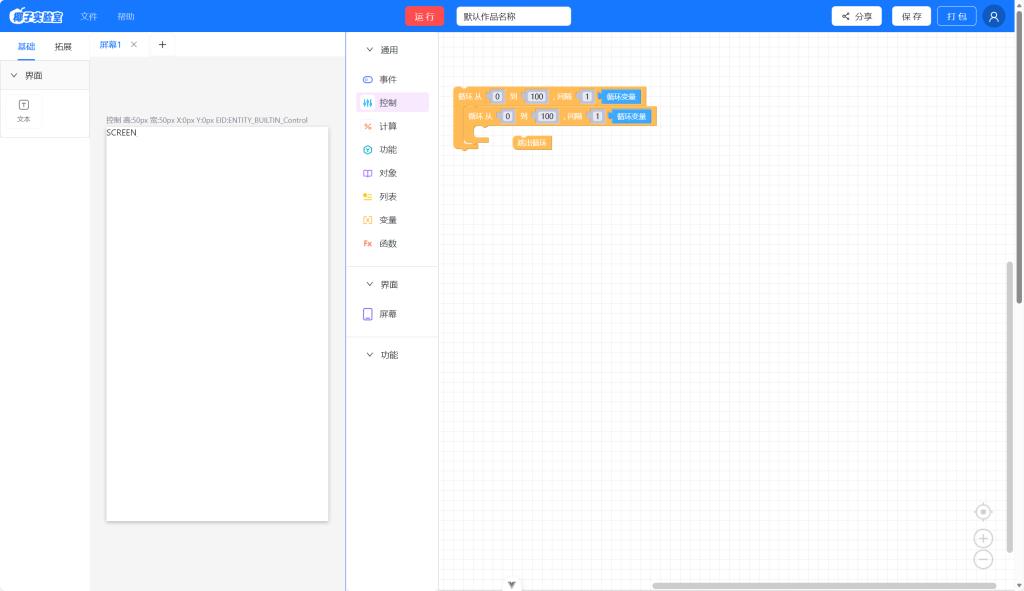Add the 文本 text component
This screenshot has width=1024, height=591.
click(x=24, y=110)
